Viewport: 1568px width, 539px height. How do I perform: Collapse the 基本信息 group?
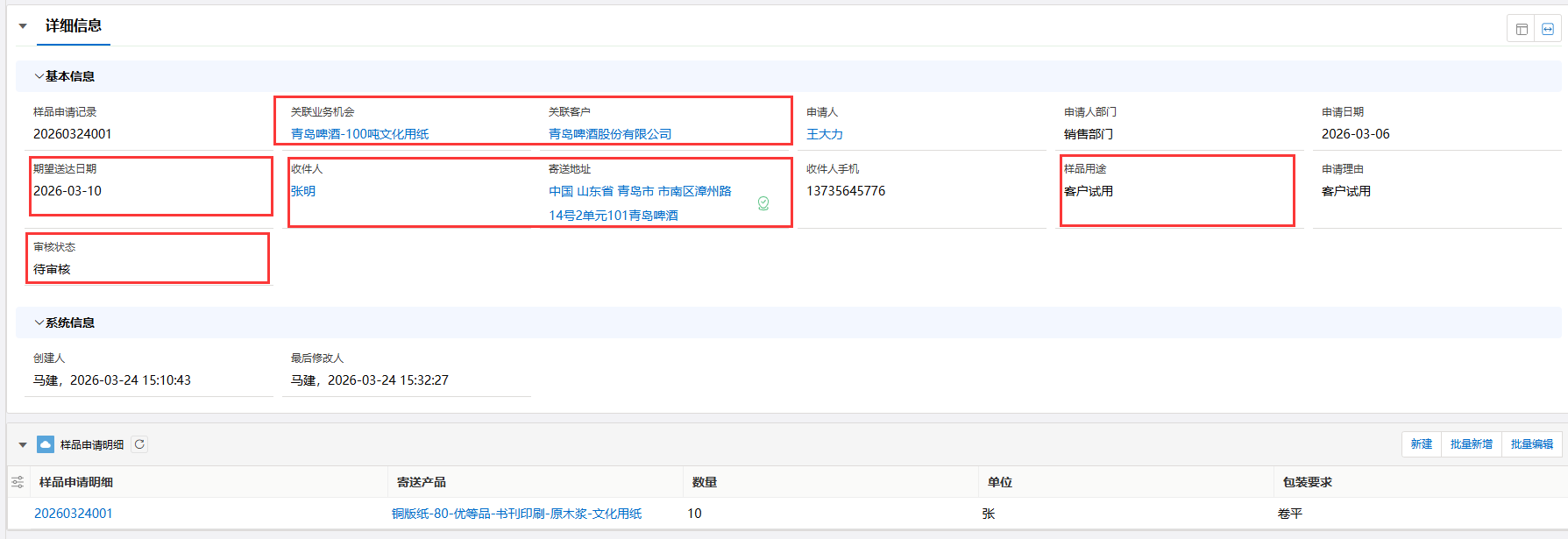(39, 76)
